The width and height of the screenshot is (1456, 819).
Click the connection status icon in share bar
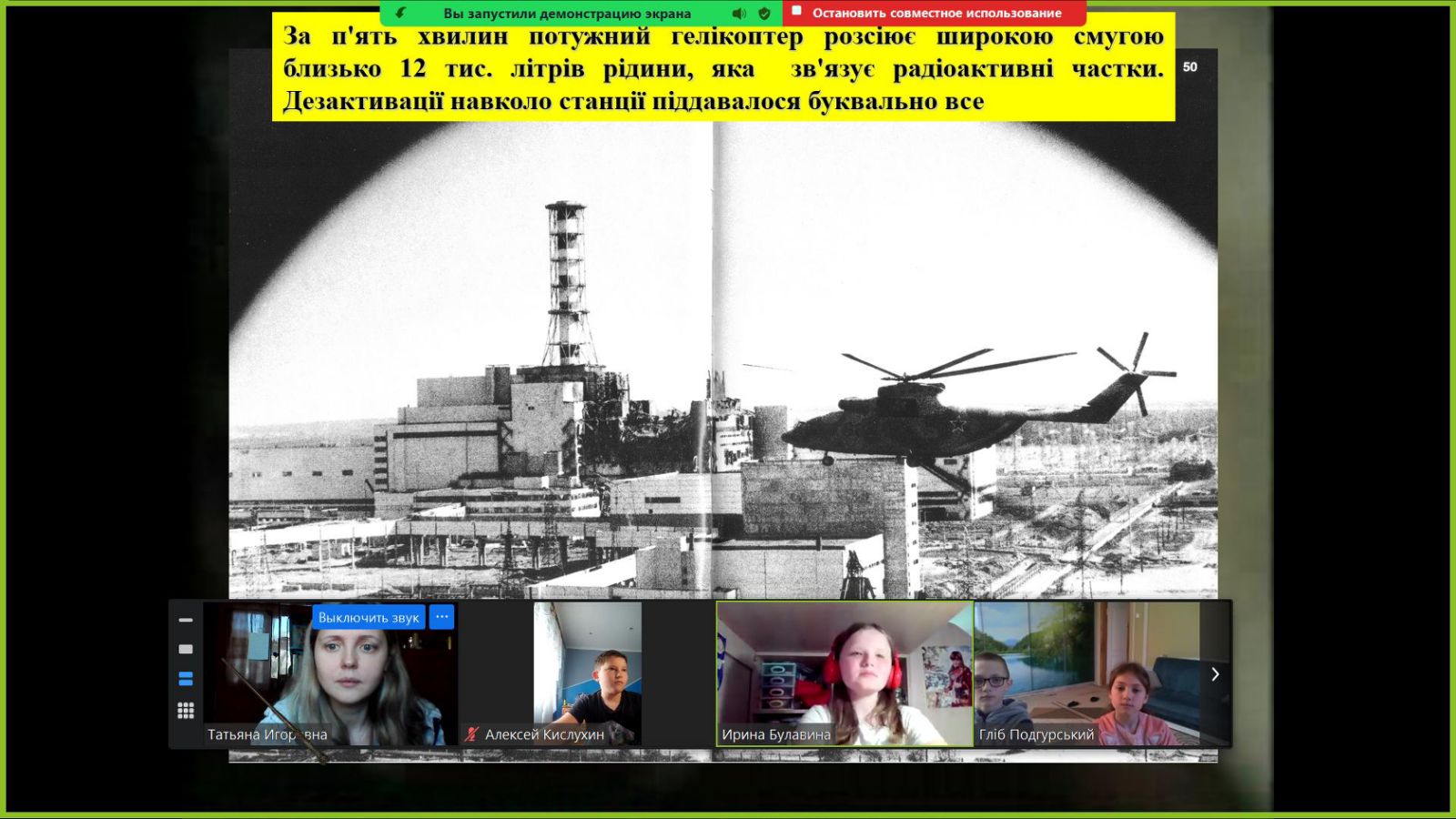coord(400,13)
